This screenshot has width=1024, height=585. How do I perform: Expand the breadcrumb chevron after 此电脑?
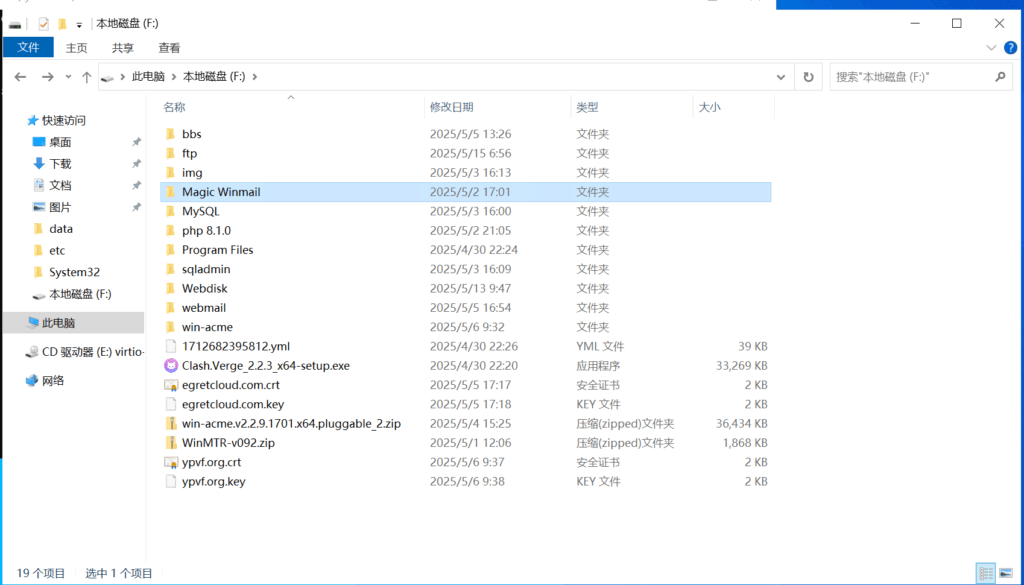(174, 77)
